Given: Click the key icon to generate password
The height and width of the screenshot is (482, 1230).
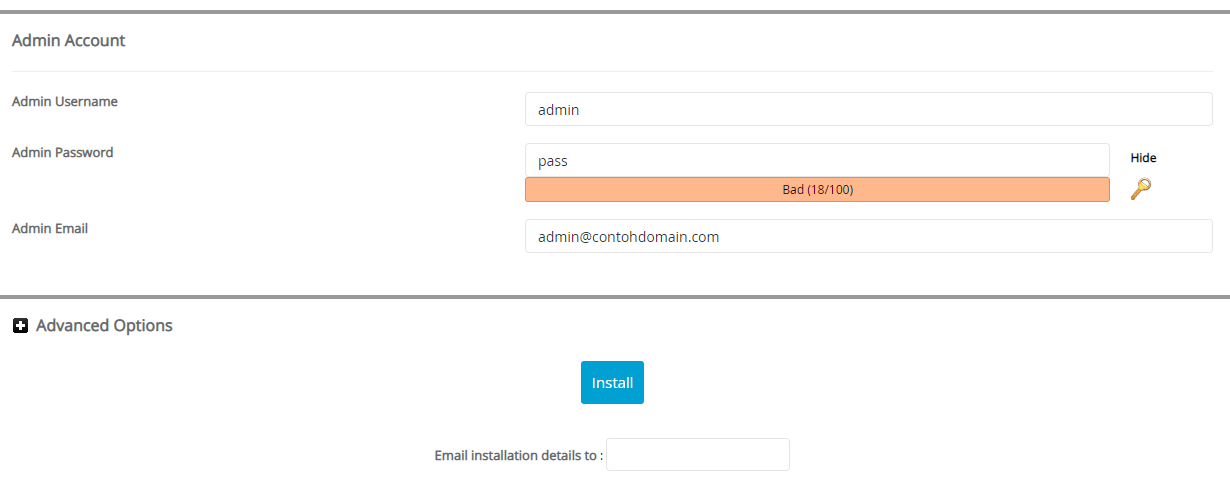Looking at the screenshot, I should coord(1140,188).
